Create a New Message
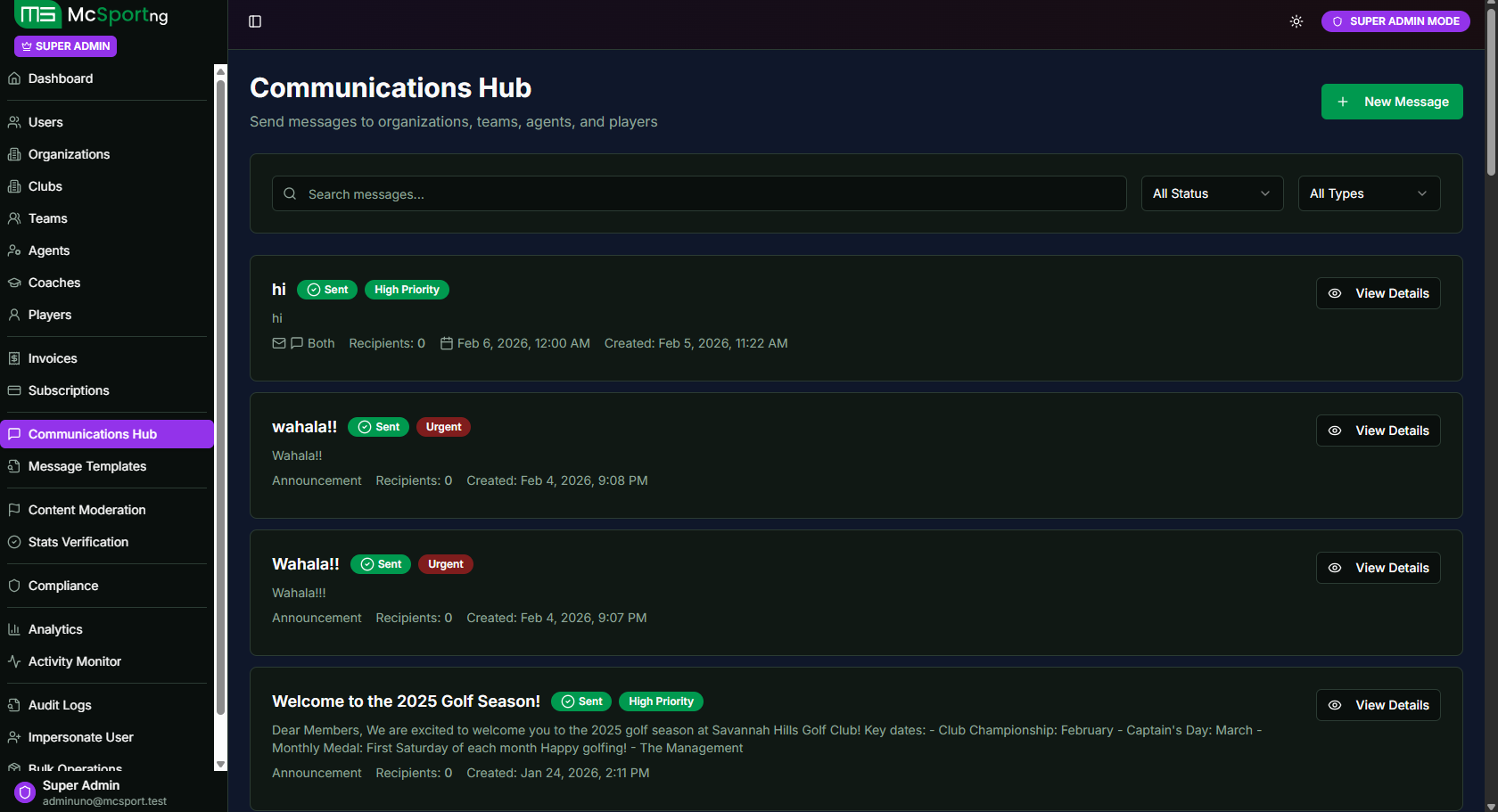1498x812 pixels. point(1391,102)
